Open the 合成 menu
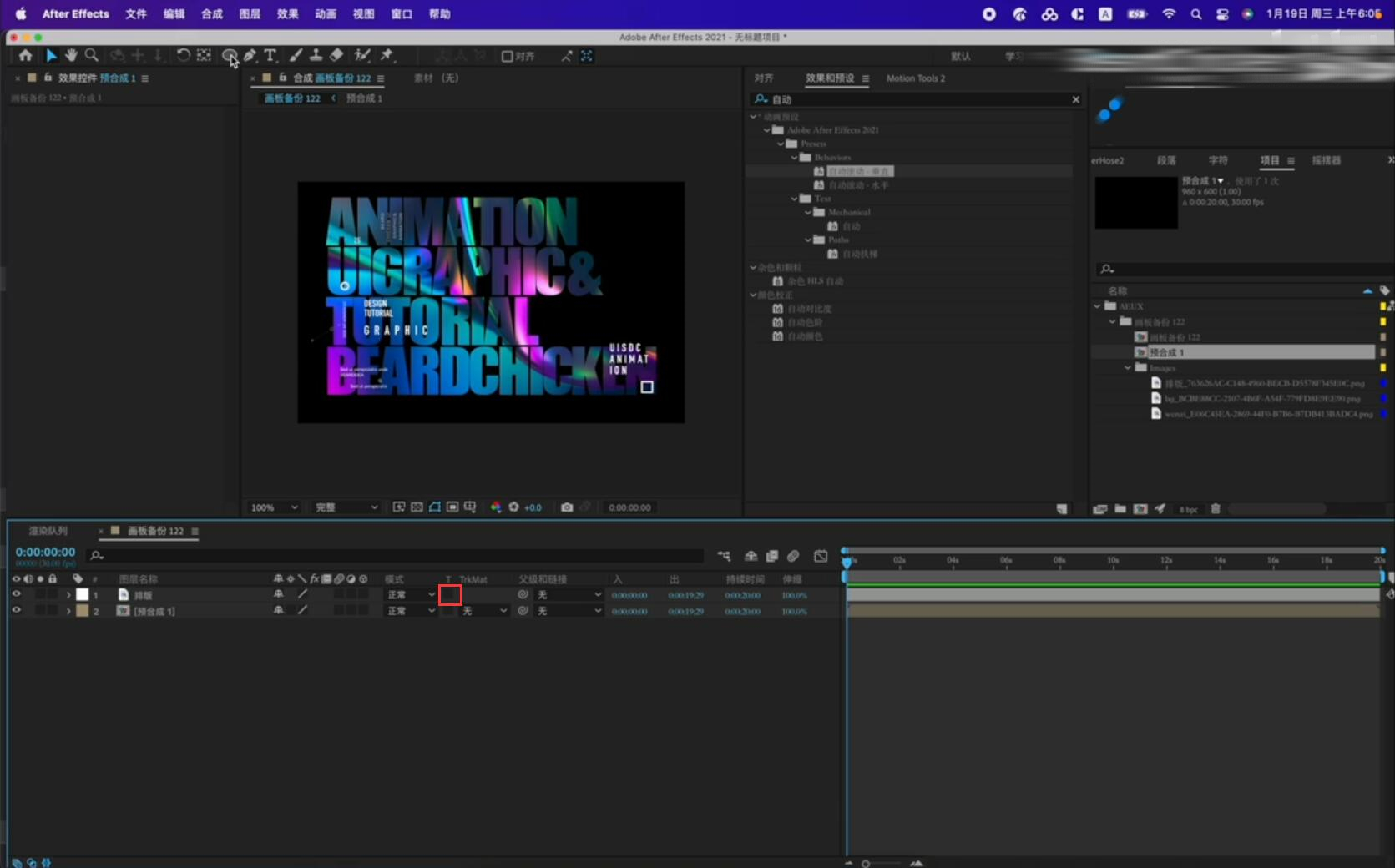 pos(212,14)
